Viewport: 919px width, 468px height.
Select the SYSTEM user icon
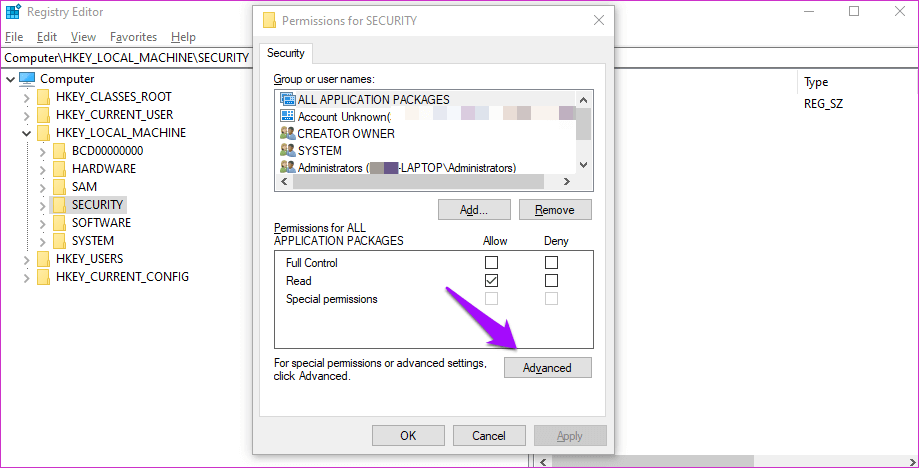click(x=288, y=150)
